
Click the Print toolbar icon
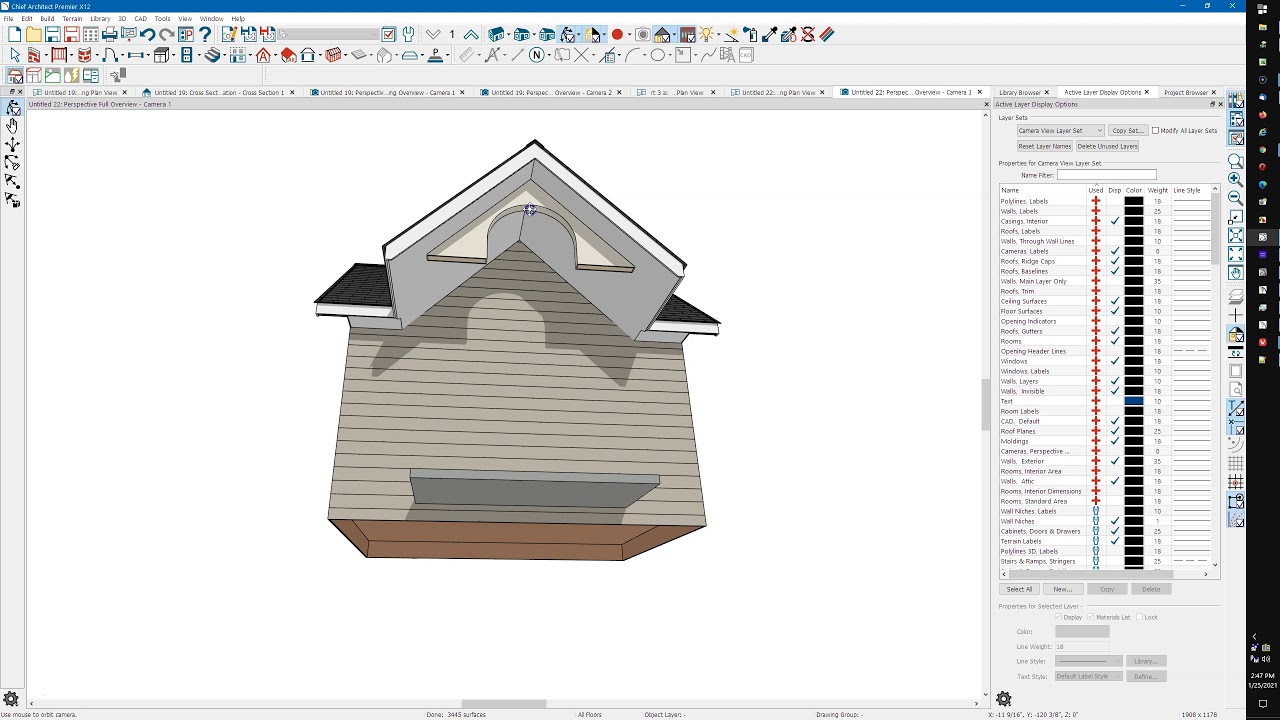pyautogui.click(x=110, y=35)
